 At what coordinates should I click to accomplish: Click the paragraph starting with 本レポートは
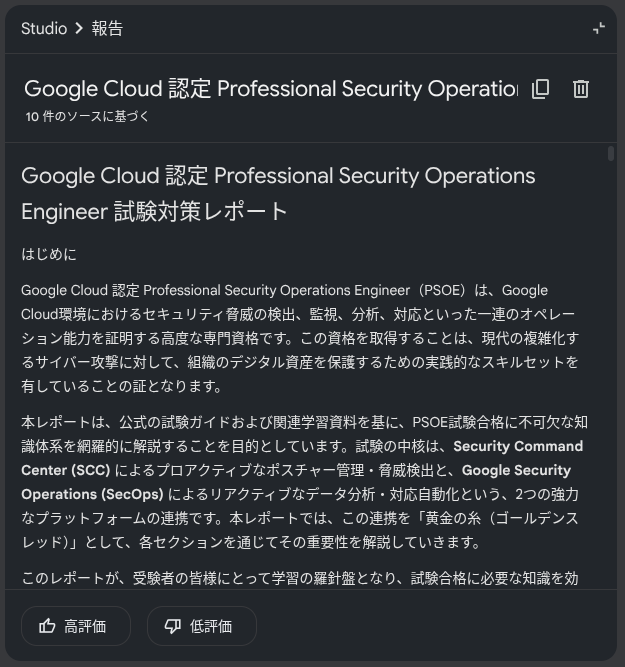300,482
